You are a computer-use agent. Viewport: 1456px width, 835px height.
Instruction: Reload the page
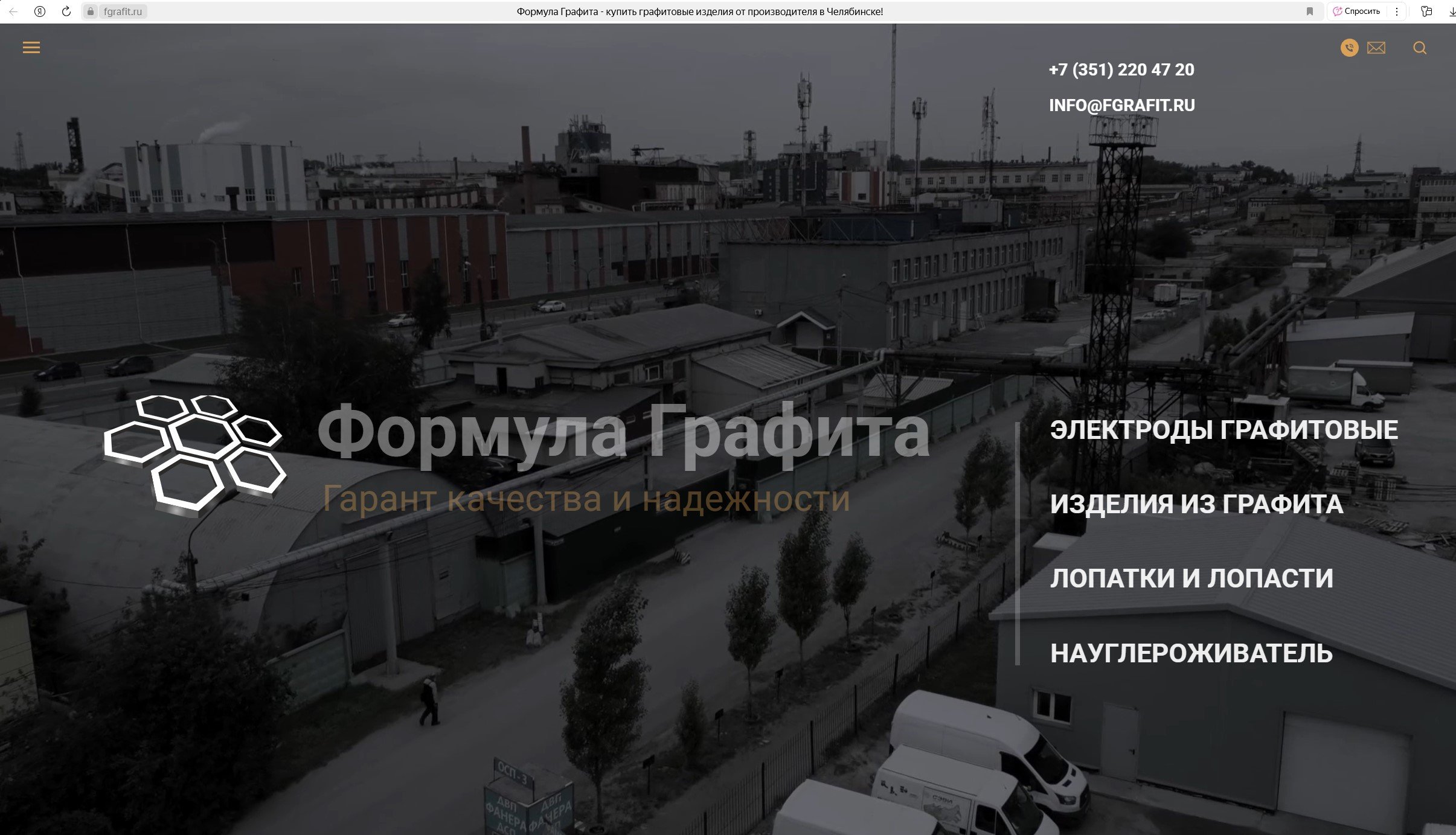(66, 11)
